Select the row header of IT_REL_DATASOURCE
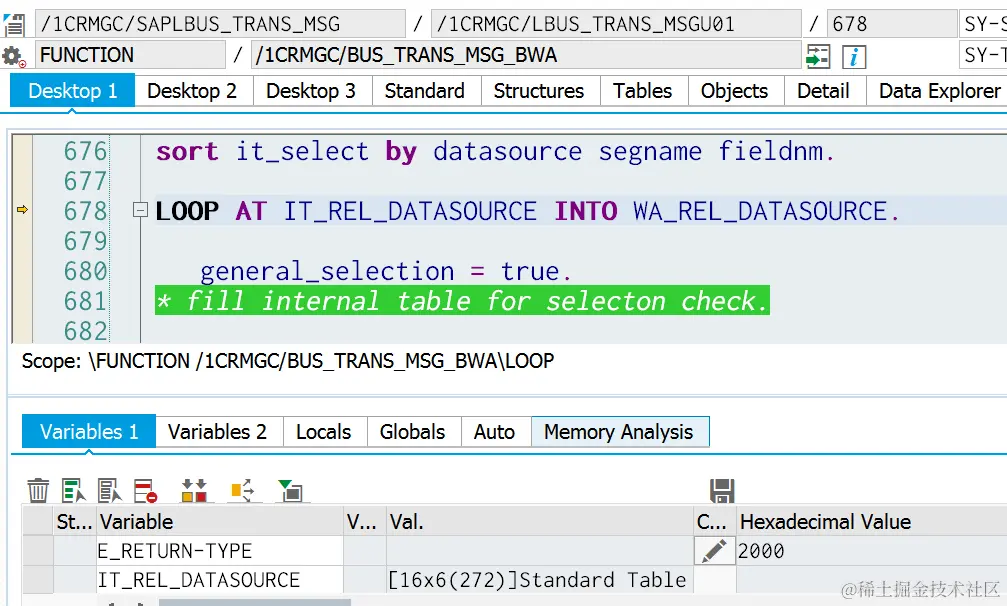1007x606 pixels. pos(38,580)
